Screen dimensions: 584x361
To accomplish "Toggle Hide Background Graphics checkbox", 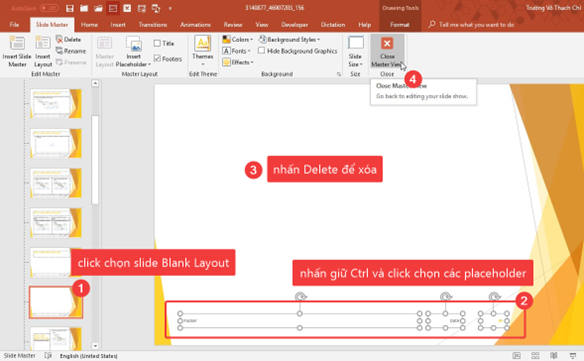I will click(261, 51).
